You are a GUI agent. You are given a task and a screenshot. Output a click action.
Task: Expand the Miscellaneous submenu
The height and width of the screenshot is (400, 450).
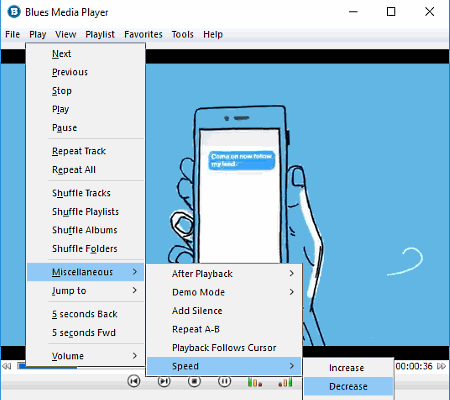(x=85, y=272)
